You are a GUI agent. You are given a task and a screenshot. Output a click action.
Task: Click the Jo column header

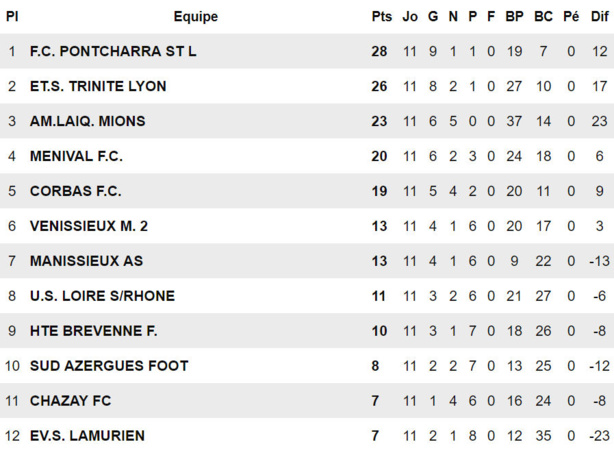410,16
